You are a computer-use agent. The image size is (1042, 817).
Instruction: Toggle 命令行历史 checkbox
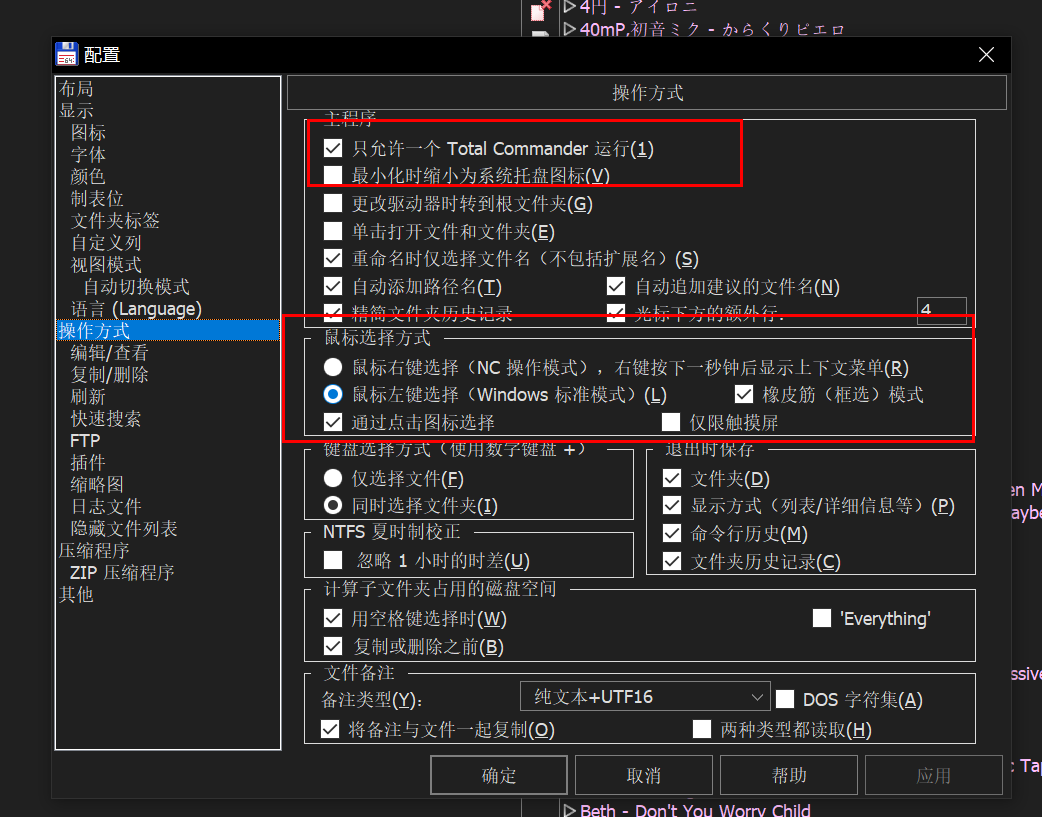pyautogui.click(x=672, y=534)
